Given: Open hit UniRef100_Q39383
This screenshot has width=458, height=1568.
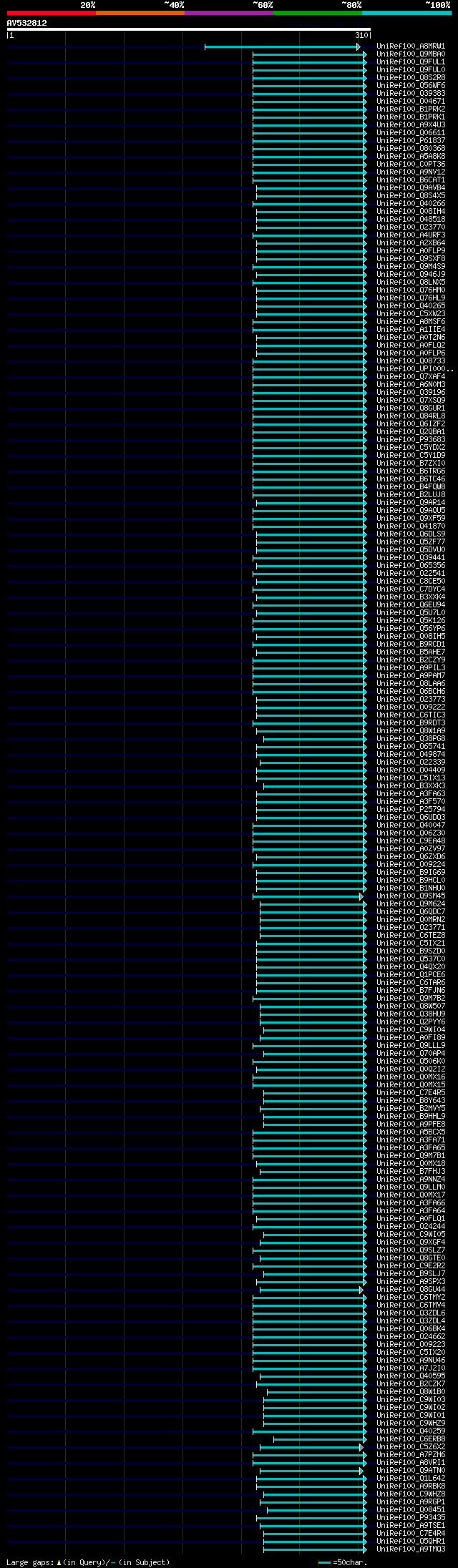Looking at the screenshot, I should click(411, 94).
